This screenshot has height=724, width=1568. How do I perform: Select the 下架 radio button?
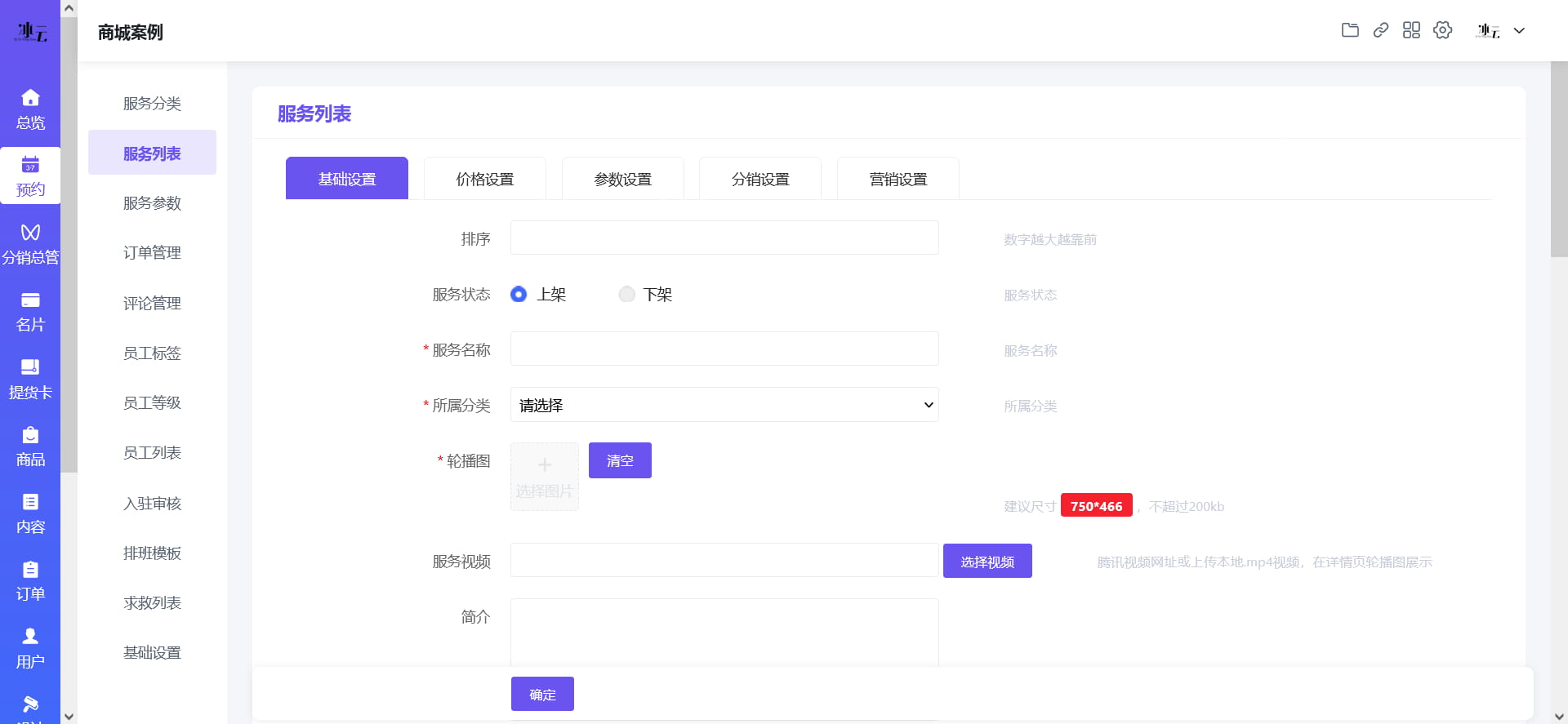(x=626, y=294)
